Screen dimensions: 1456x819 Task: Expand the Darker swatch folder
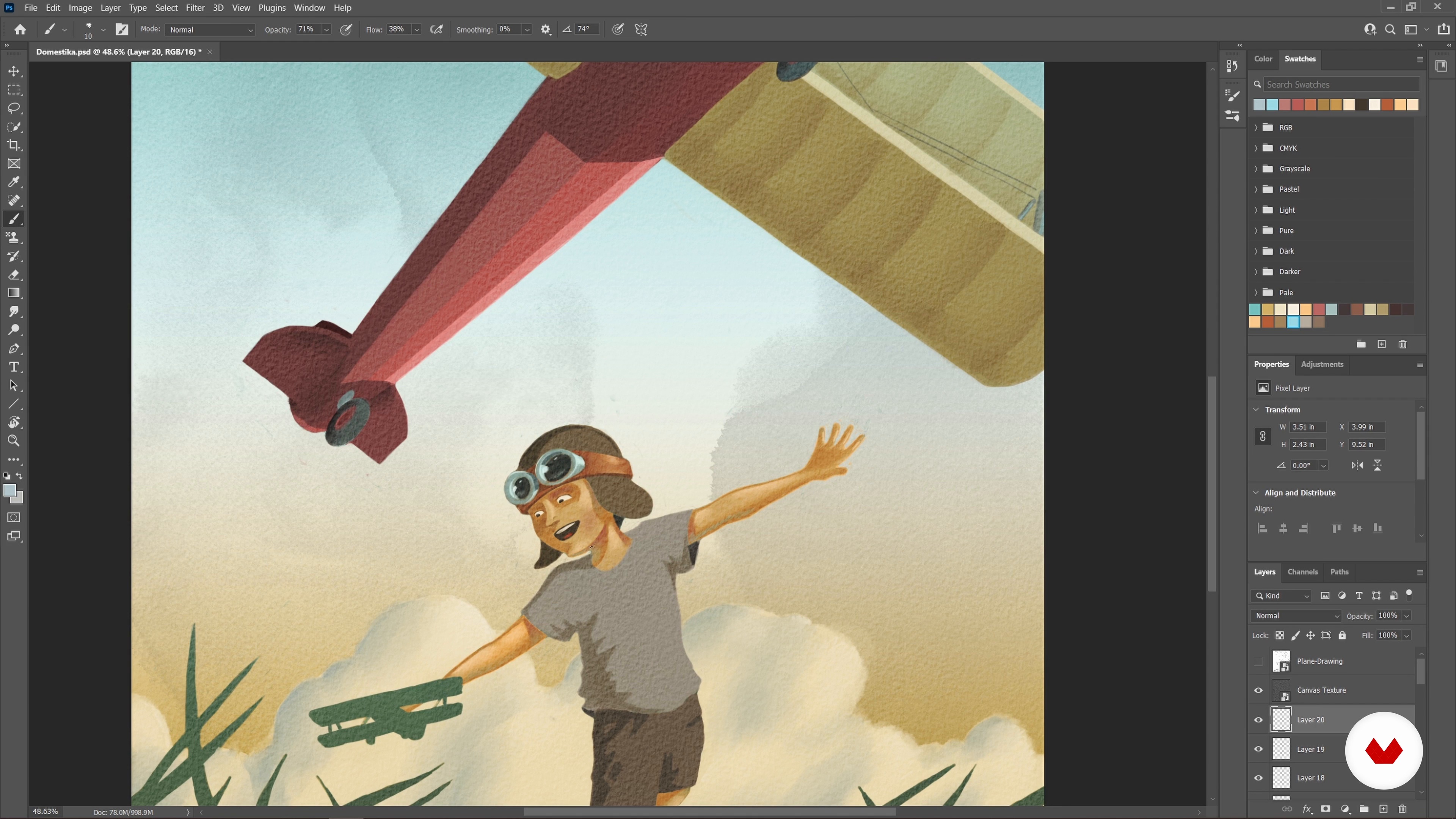click(1257, 272)
